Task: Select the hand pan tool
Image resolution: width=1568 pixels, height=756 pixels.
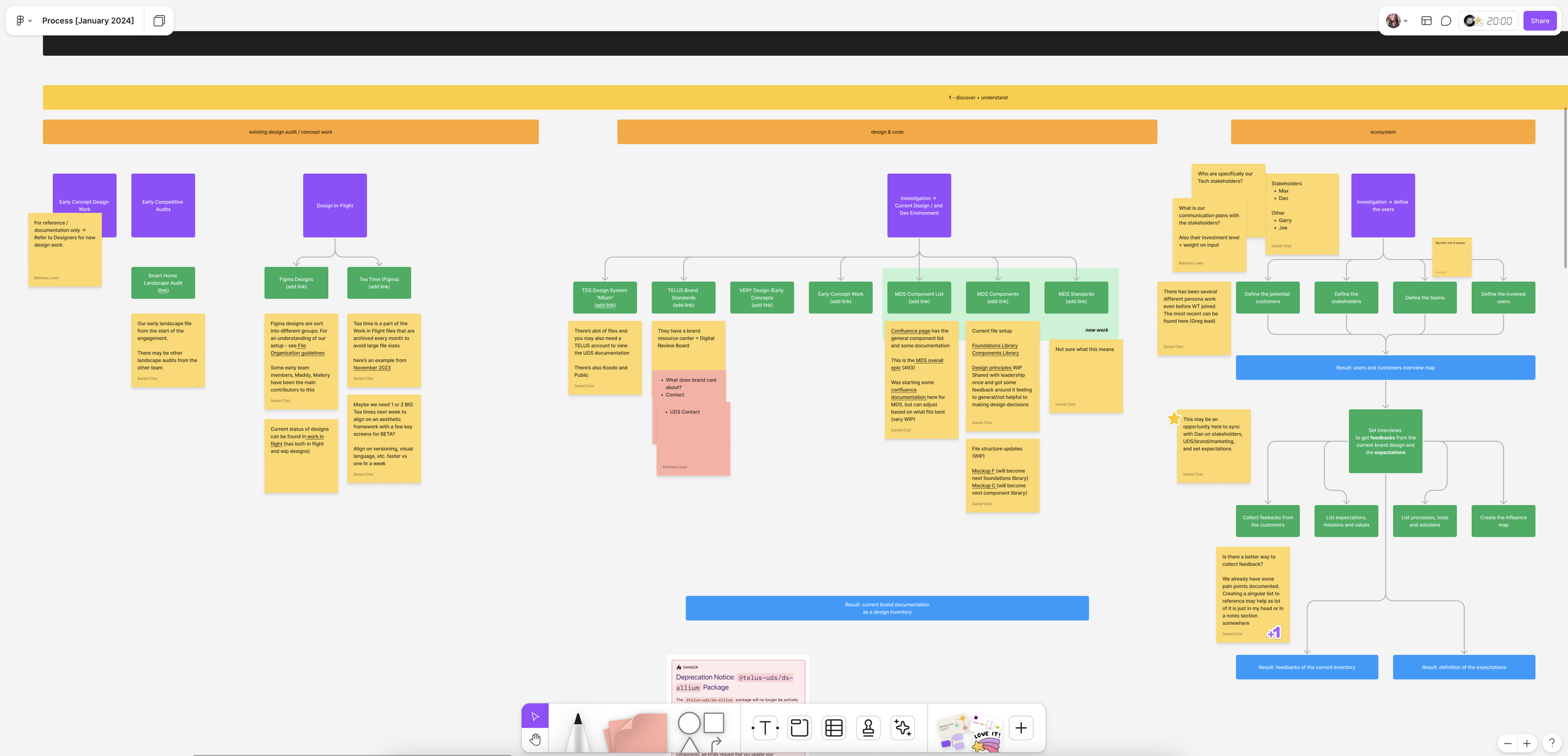Action: (x=535, y=740)
